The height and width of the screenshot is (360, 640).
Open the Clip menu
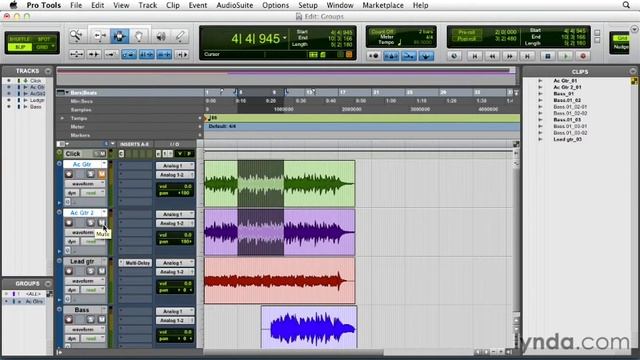tap(173, 5)
